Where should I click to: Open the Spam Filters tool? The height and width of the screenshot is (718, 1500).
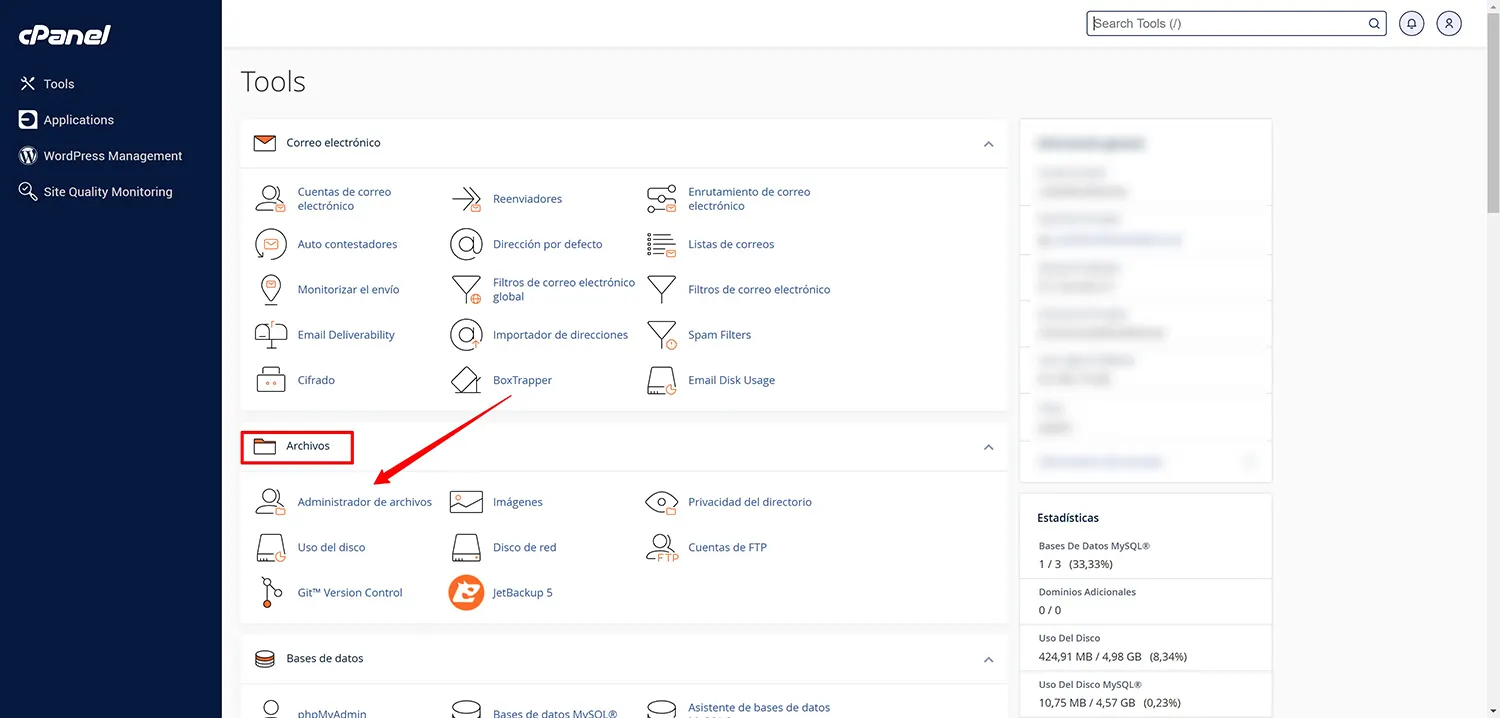719,334
